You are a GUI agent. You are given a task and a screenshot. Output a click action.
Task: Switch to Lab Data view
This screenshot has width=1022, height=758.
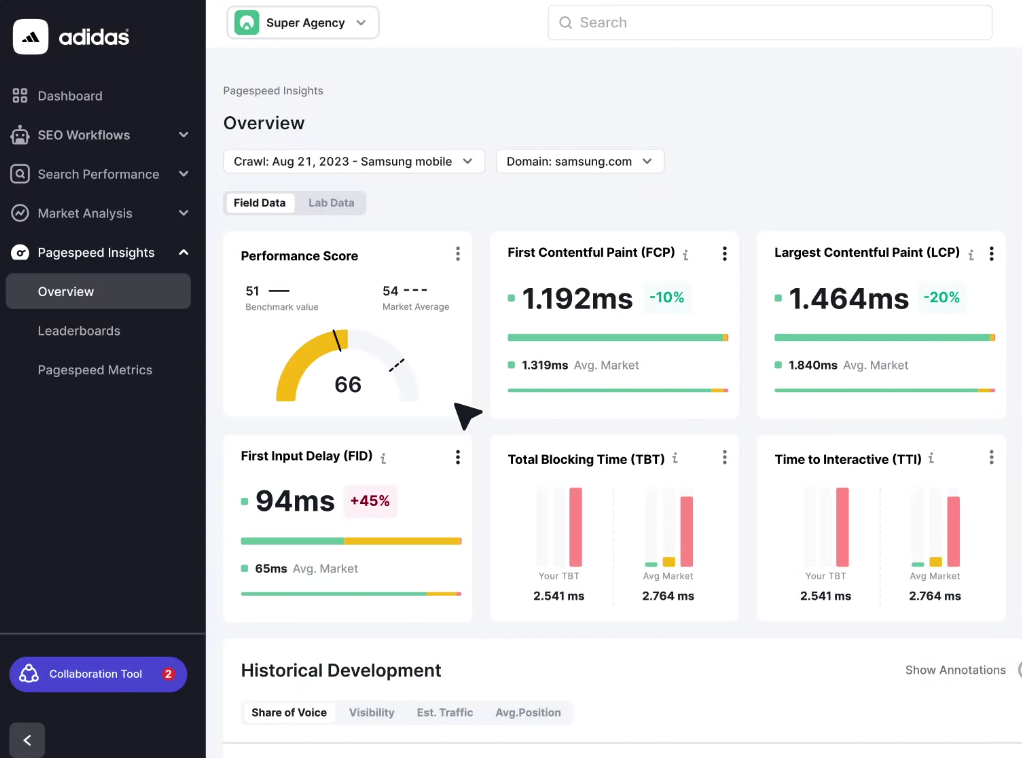pyautogui.click(x=331, y=202)
